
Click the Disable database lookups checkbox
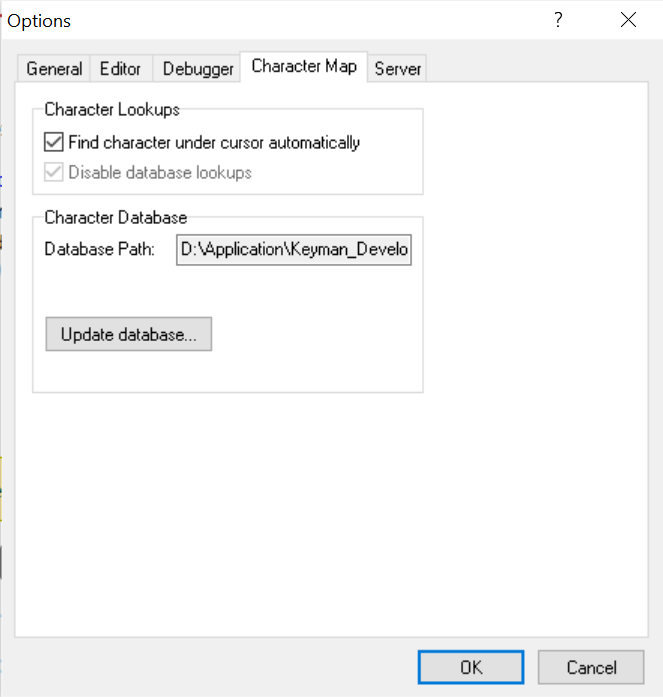click(54, 172)
